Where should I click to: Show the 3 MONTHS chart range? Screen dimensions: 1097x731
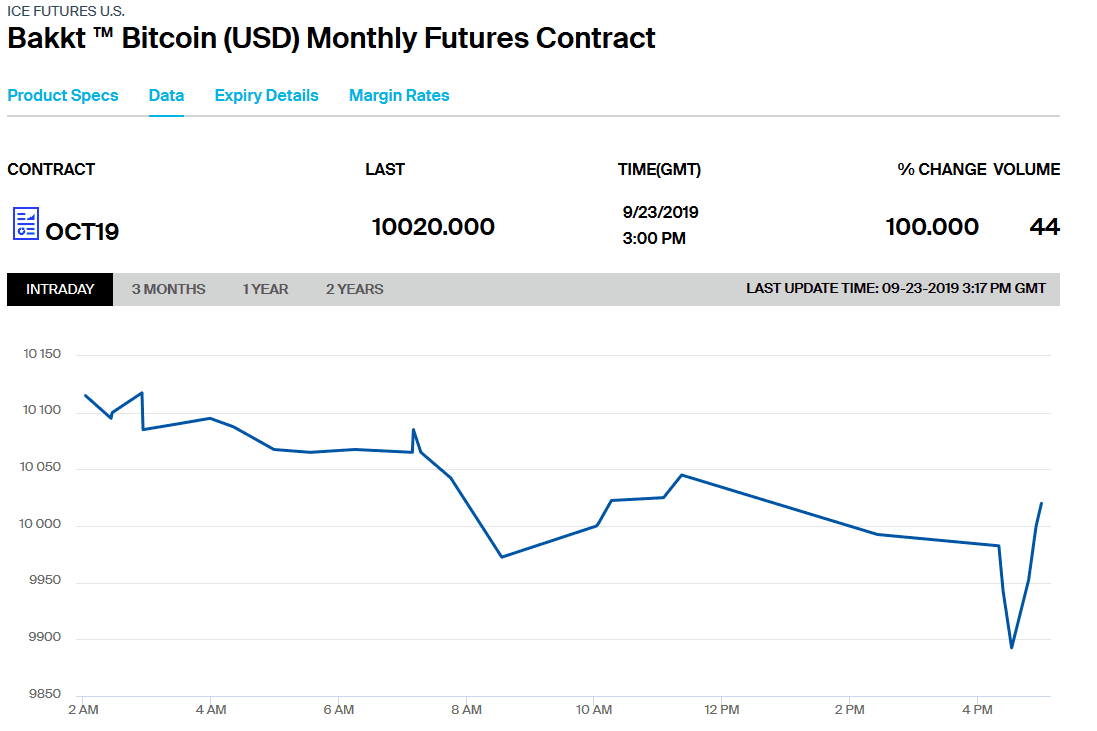(168, 289)
